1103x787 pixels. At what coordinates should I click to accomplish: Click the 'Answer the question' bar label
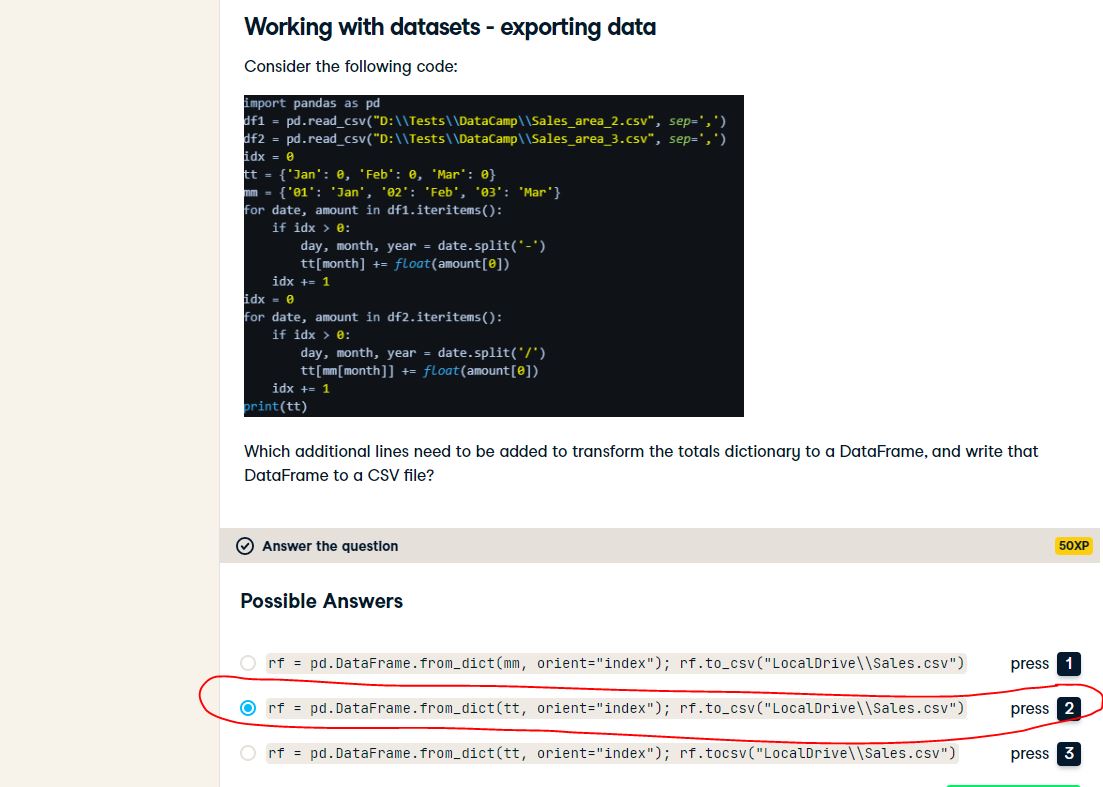click(x=330, y=546)
